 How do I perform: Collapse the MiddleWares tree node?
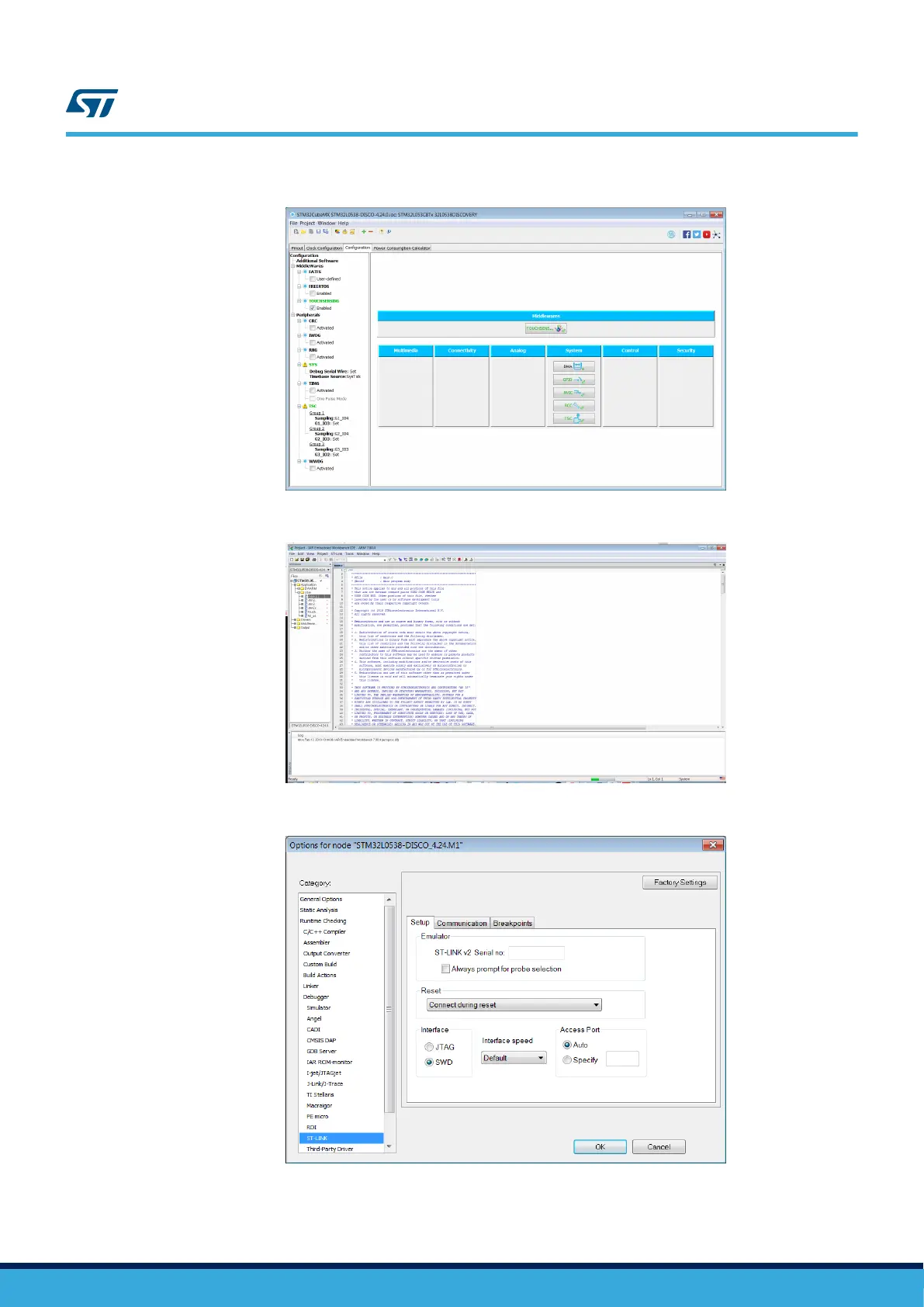[293, 266]
